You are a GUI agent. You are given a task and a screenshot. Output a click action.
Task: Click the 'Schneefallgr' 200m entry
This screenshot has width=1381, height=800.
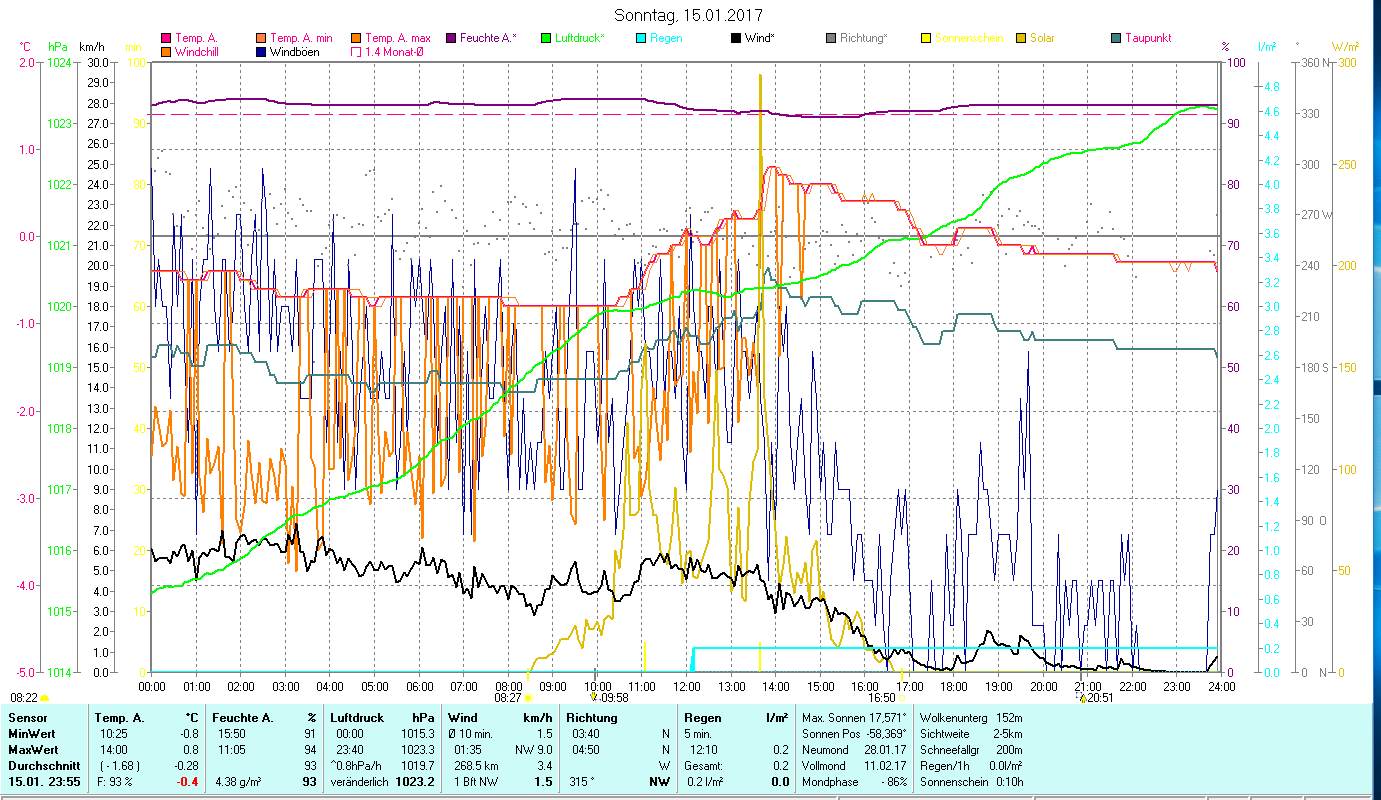point(970,750)
